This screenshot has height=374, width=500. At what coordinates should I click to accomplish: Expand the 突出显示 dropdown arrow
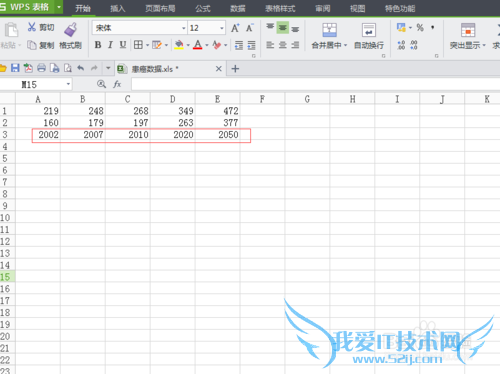click(484, 45)
